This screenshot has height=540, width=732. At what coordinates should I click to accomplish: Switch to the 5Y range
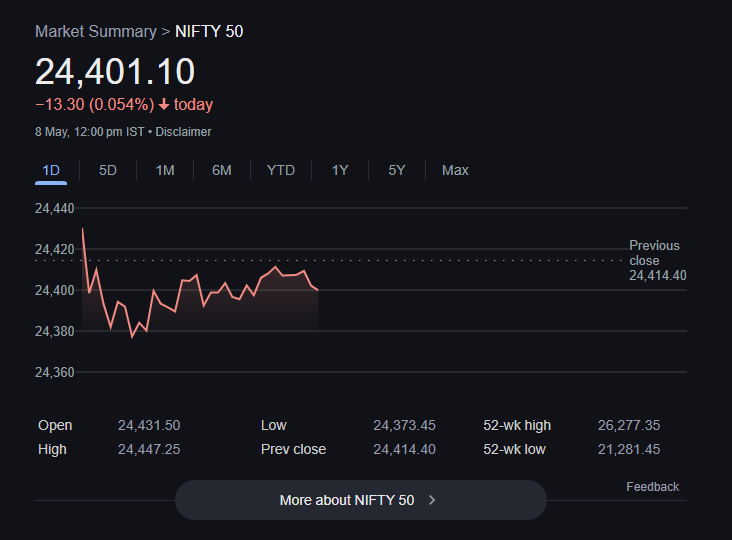click(x=397, y=170)
